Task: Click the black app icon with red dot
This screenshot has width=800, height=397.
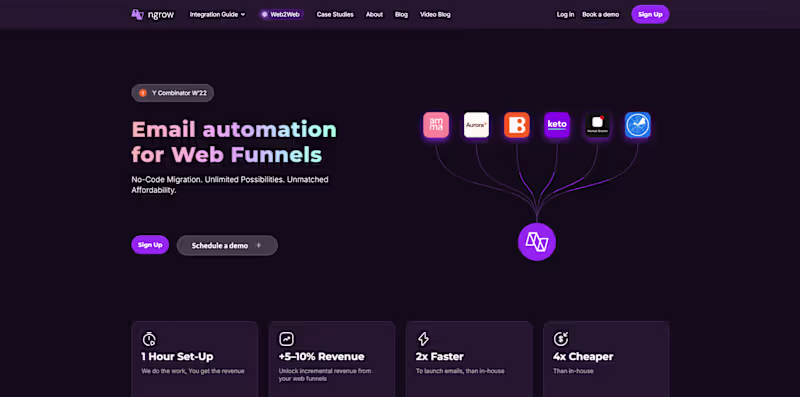Action: point(597,125)
